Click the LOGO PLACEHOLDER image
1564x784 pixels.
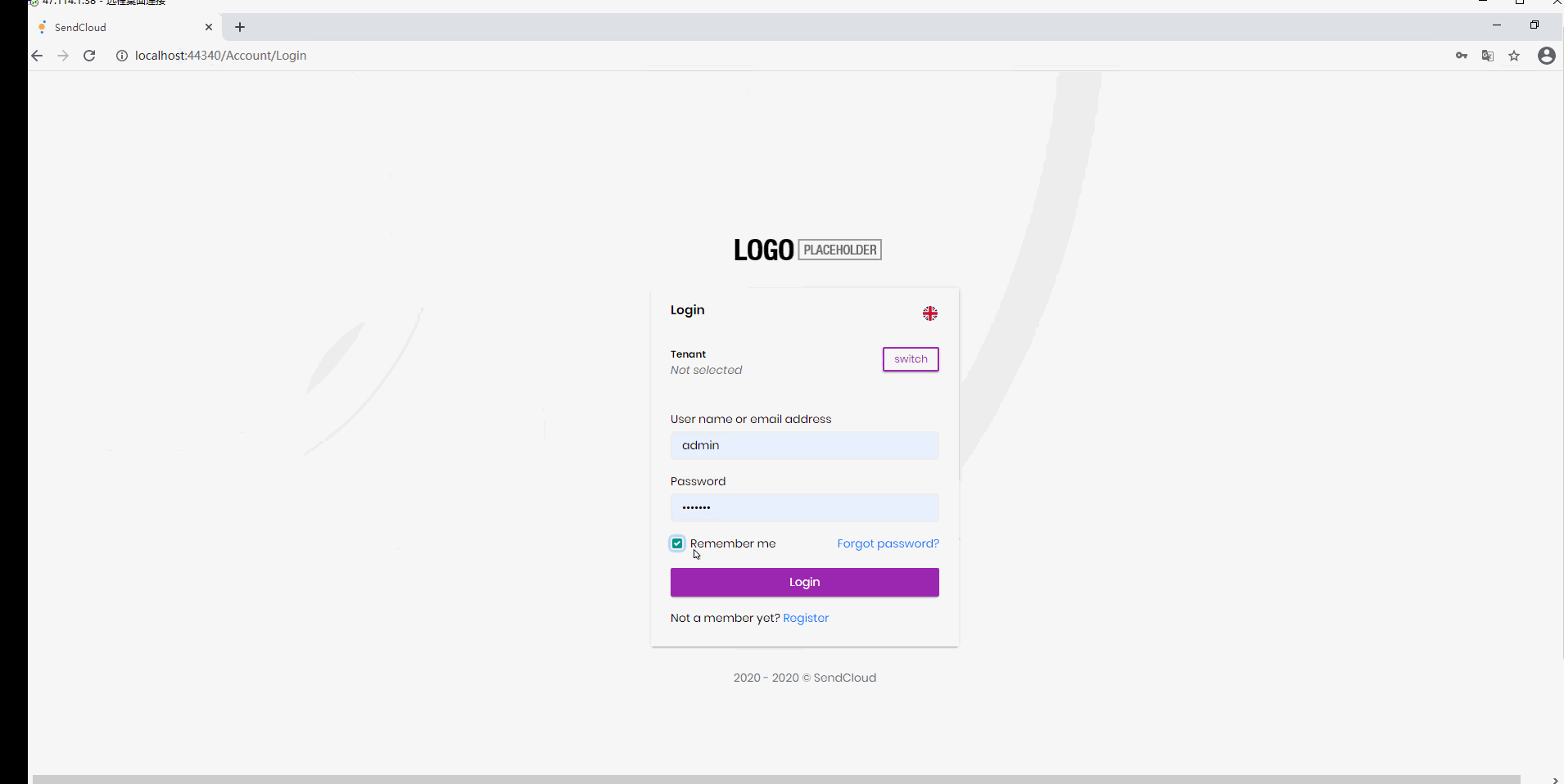pyautogui.click(x=807, y=250)
